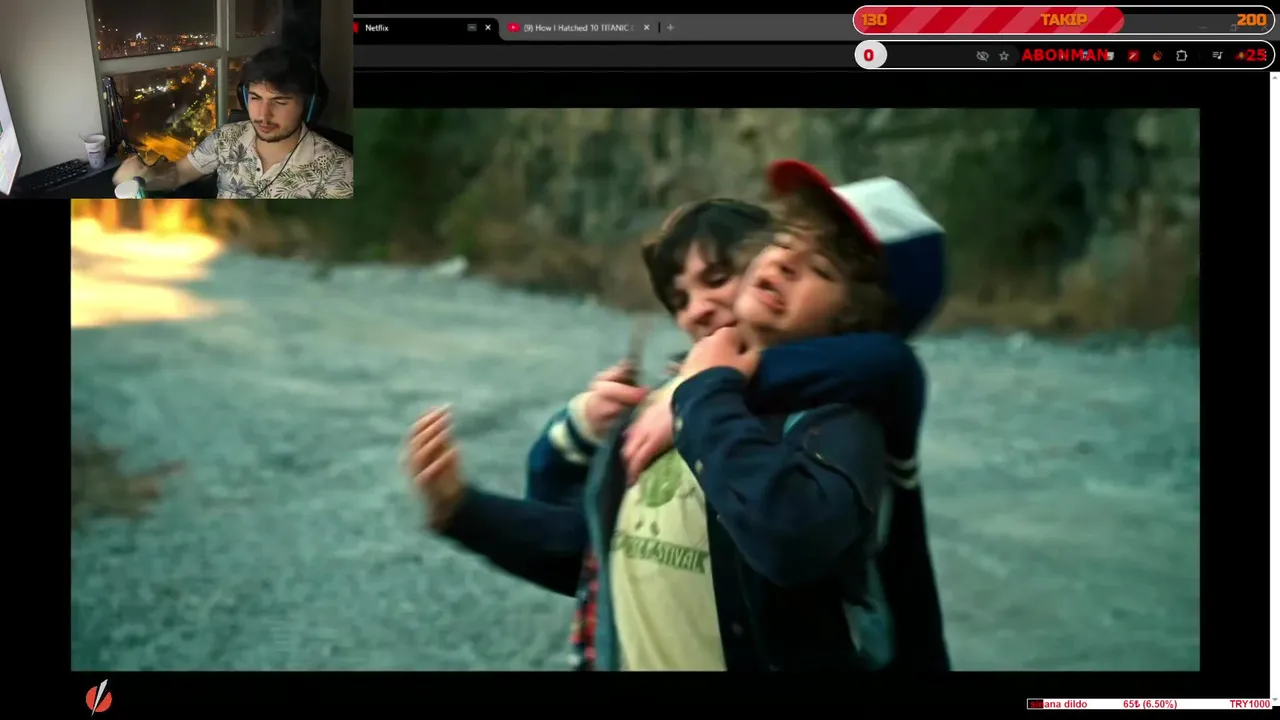This screenshot has height=720, width=1280.
Task: Click the Netflix video to pause playback
Action: [635, 390]
